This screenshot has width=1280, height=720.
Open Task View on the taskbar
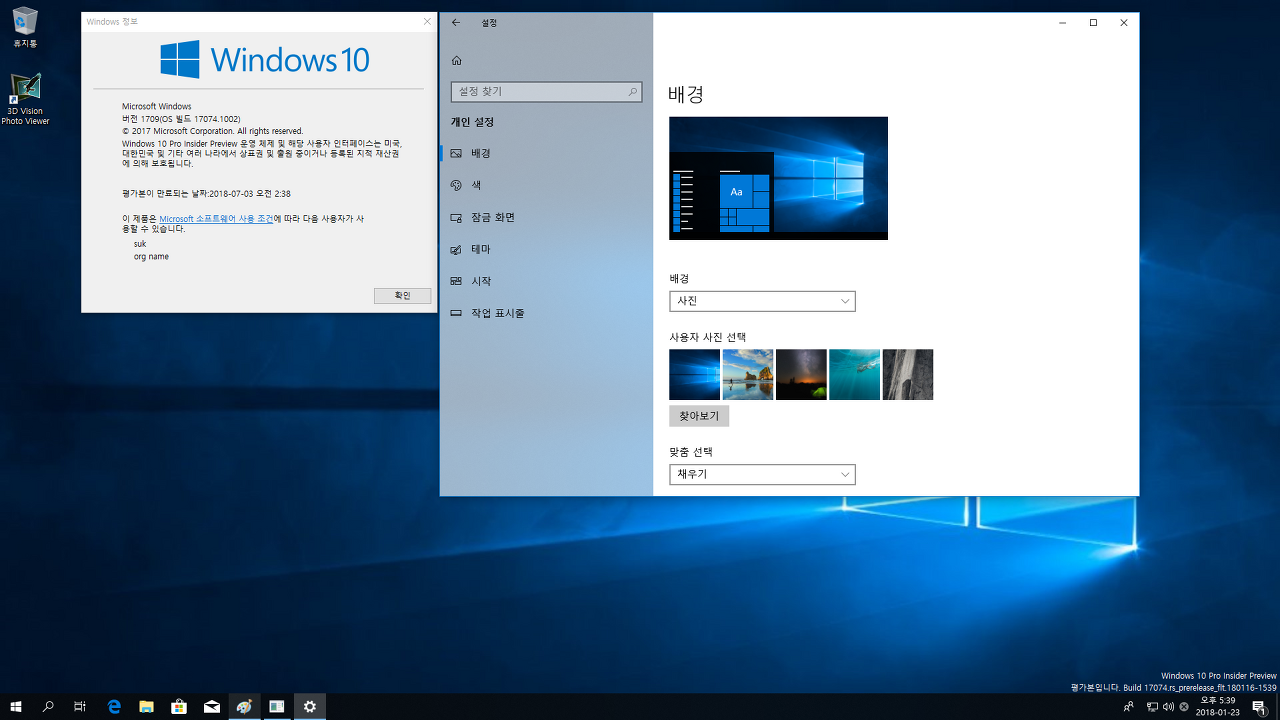80,706
